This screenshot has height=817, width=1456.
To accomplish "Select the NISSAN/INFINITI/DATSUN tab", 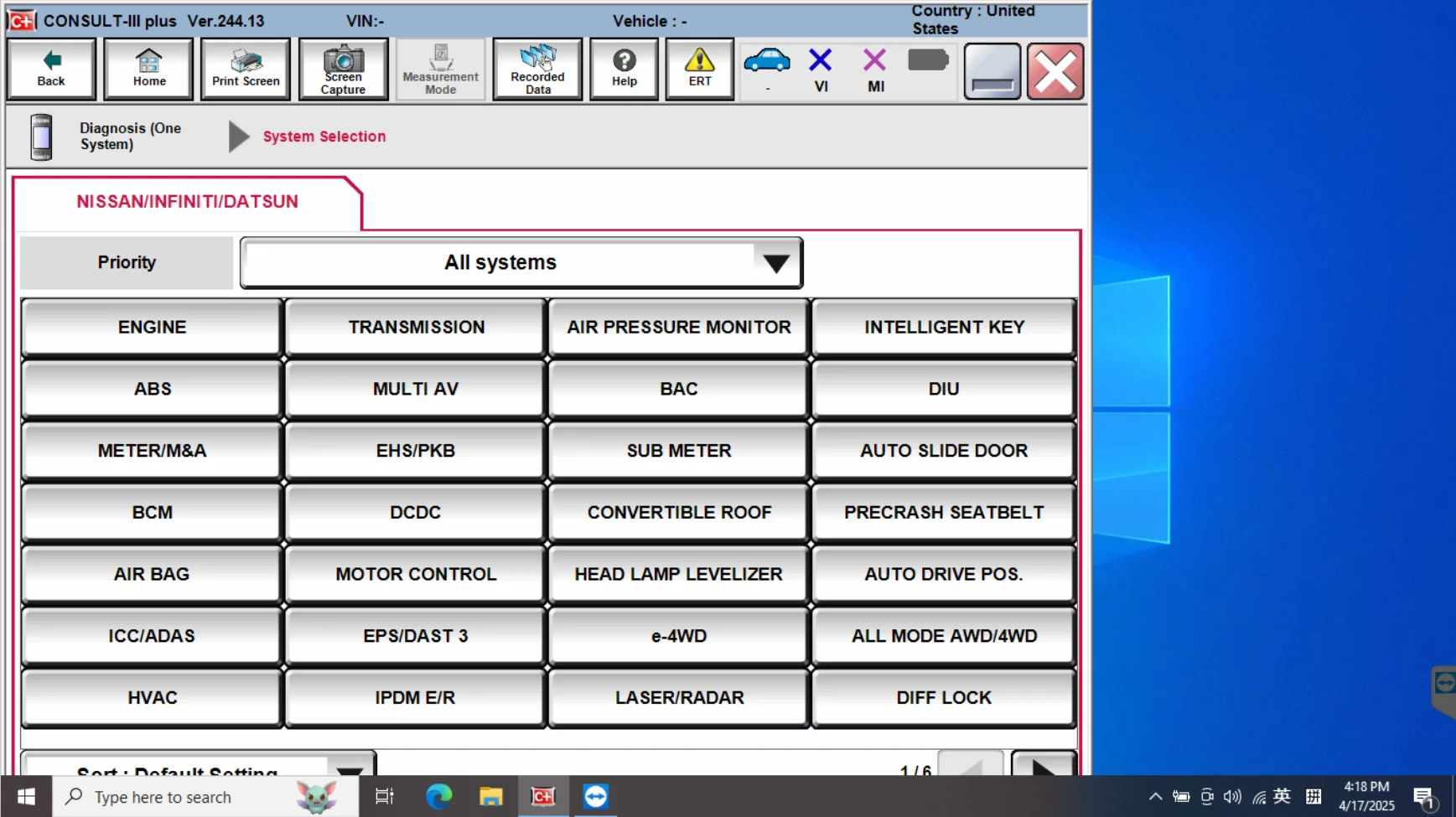I will (187, 202).
